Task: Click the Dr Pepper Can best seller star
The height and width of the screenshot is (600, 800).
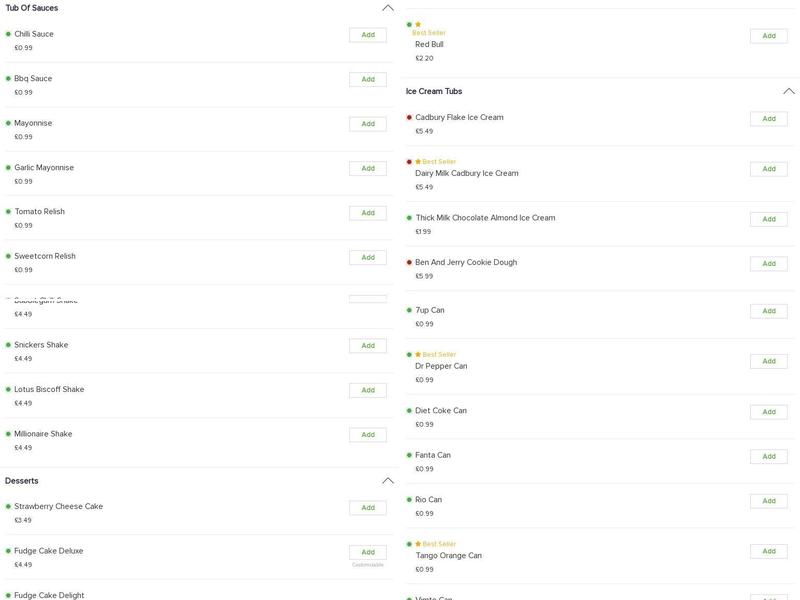Action: tap(418, 355)
